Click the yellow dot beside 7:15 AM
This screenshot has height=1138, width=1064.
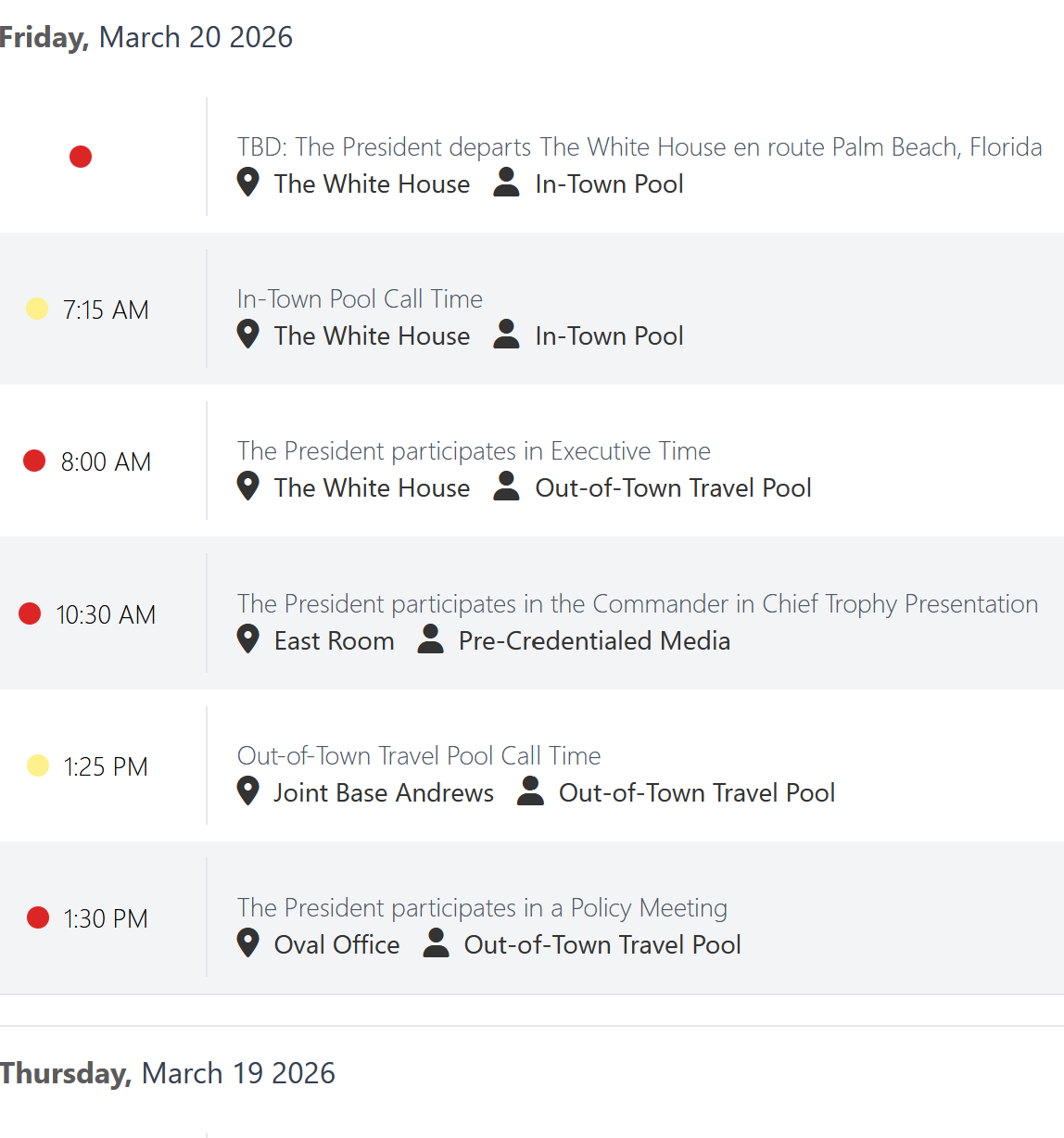(x=37, y=309)
